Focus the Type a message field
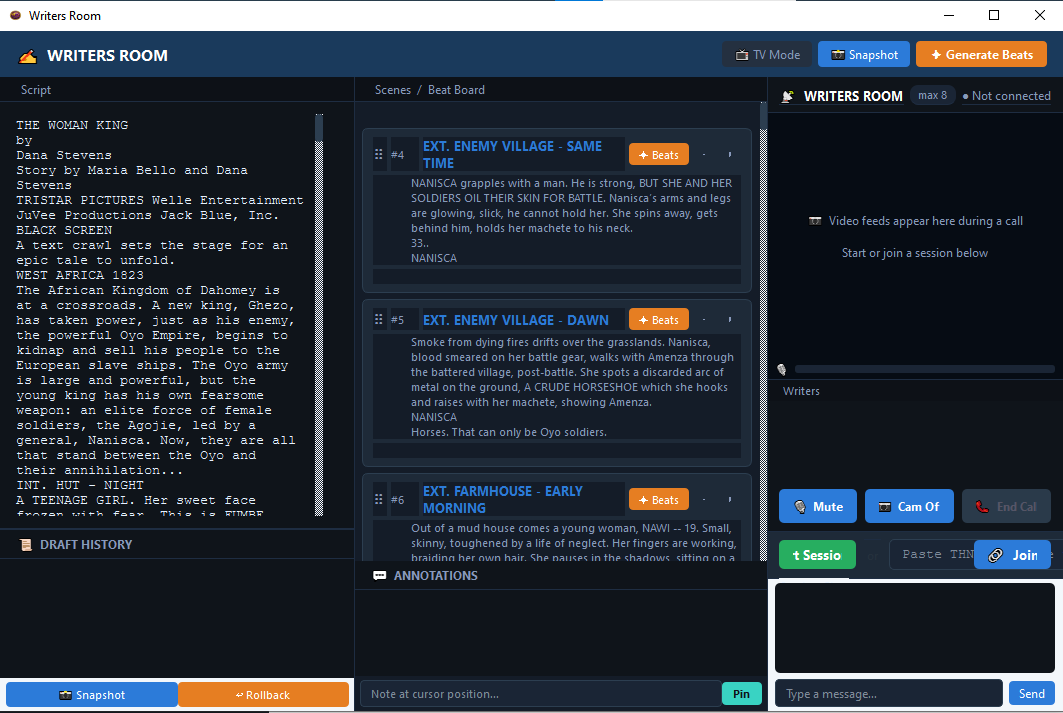This screenshot has width=1063, height=713. pos(889,693)
